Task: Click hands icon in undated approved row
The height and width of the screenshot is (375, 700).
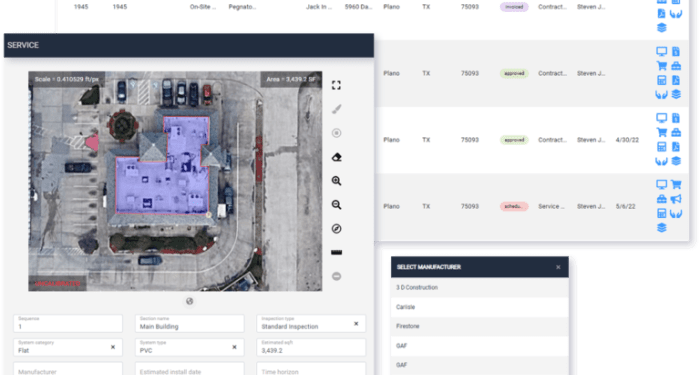Action: [x=662, y=95]
